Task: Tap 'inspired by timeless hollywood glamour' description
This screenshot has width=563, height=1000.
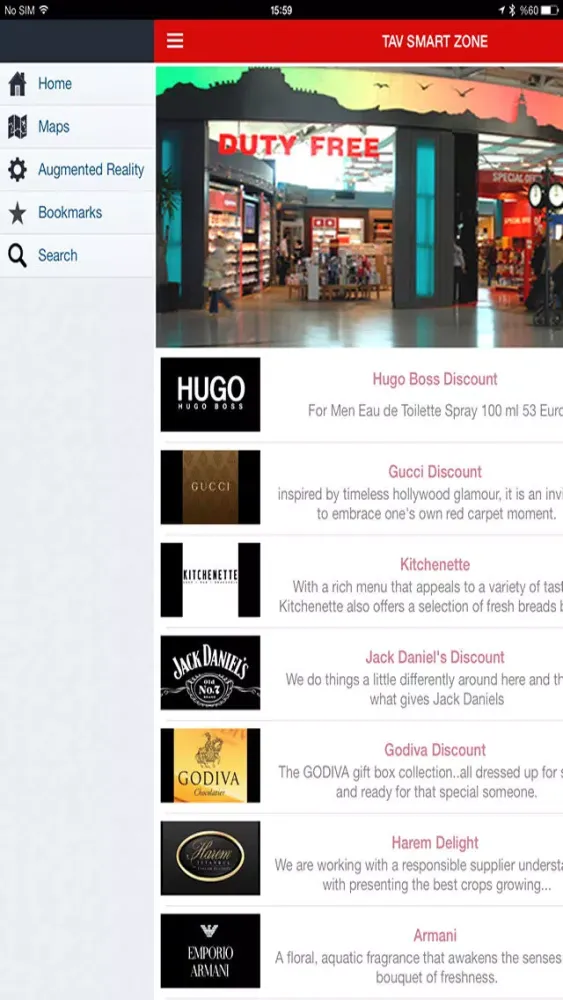Action: pos(421,504)
